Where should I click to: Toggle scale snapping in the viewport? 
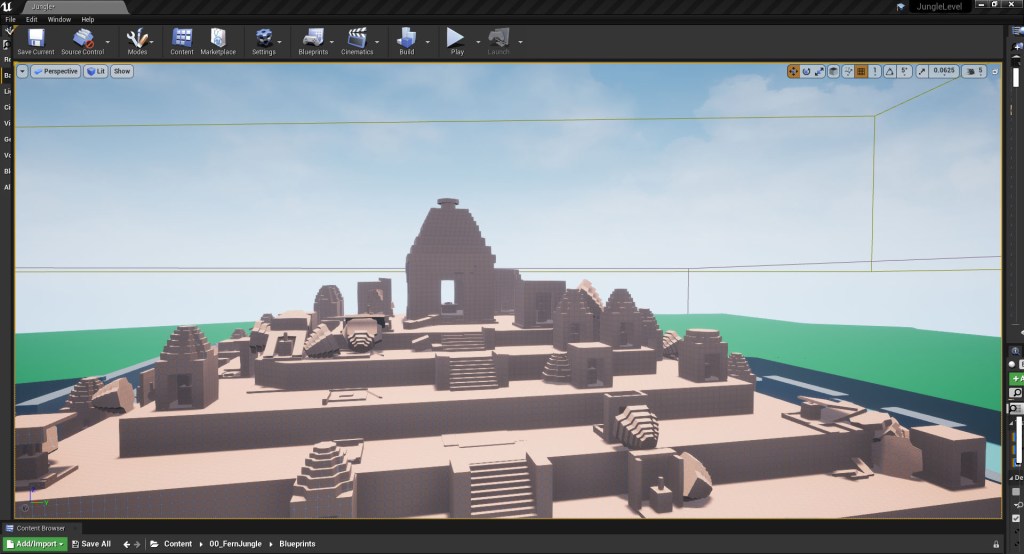pyautogui.click(x=921, y=71)
